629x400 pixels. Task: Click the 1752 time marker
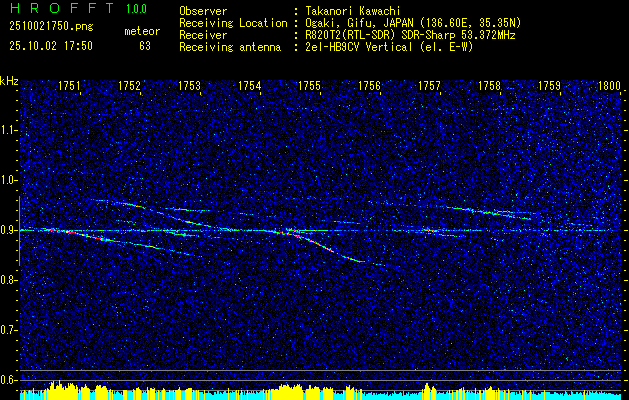(x=130, y=85)
